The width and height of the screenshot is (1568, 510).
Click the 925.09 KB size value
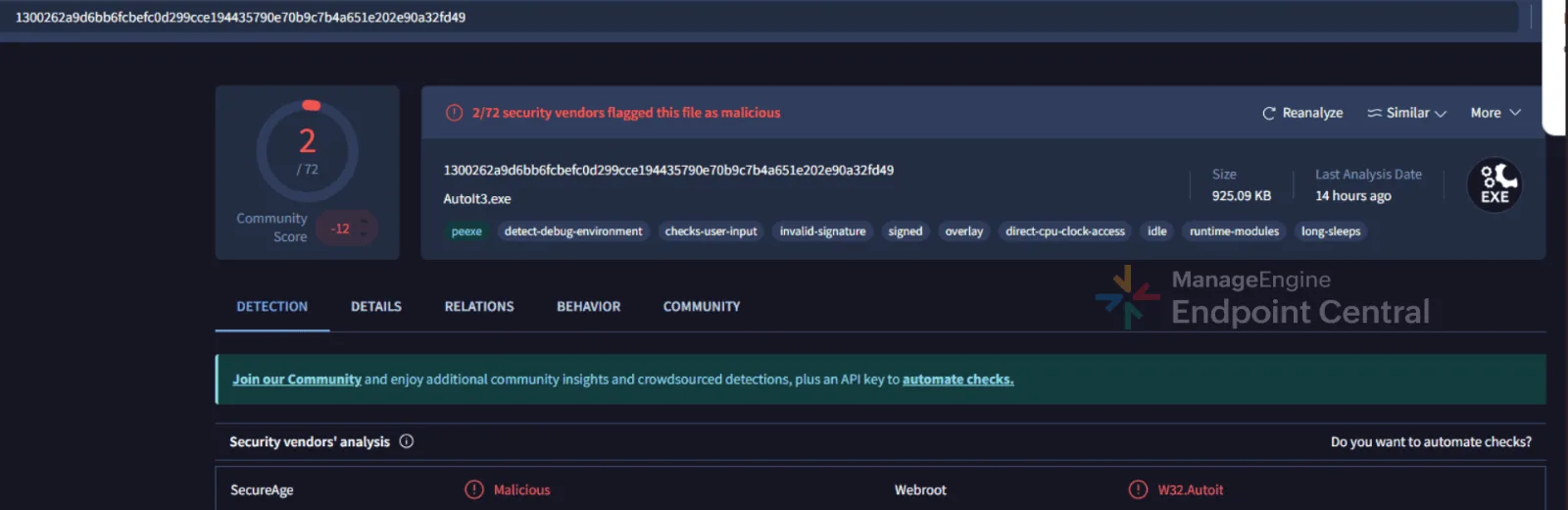click(1242, 196)
